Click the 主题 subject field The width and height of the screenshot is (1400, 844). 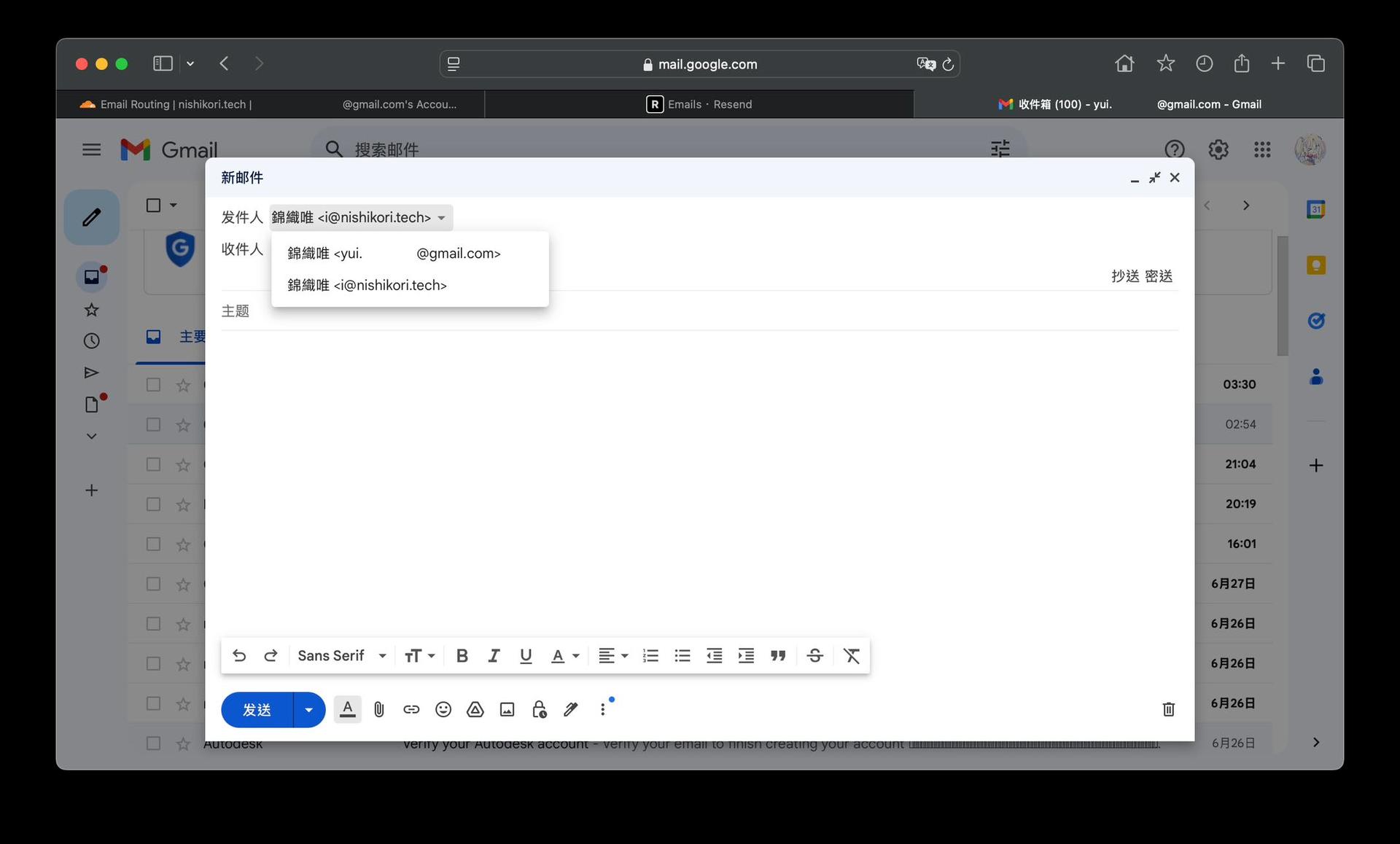click(699, 311)
